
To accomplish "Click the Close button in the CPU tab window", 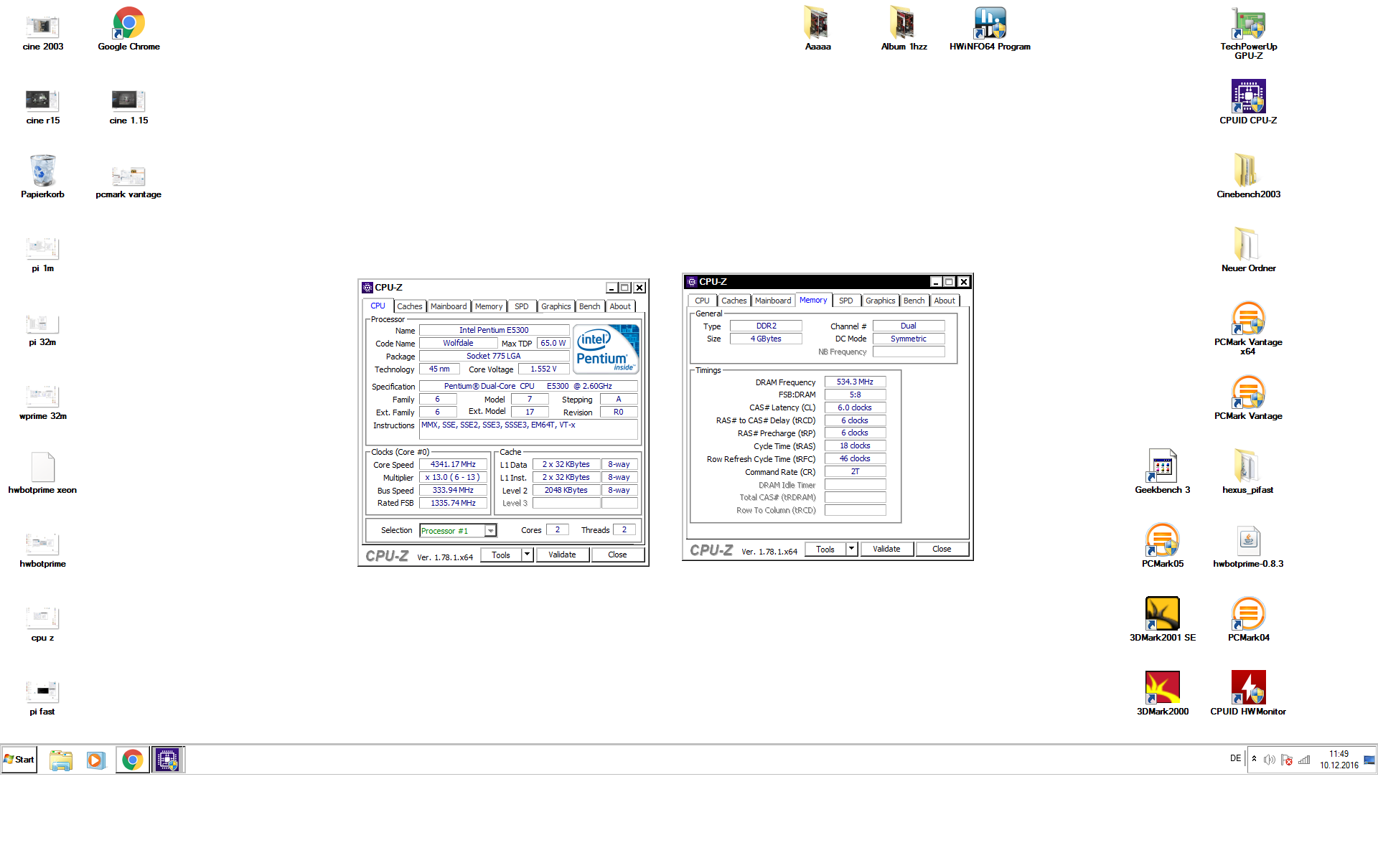I will click(617, 555).
